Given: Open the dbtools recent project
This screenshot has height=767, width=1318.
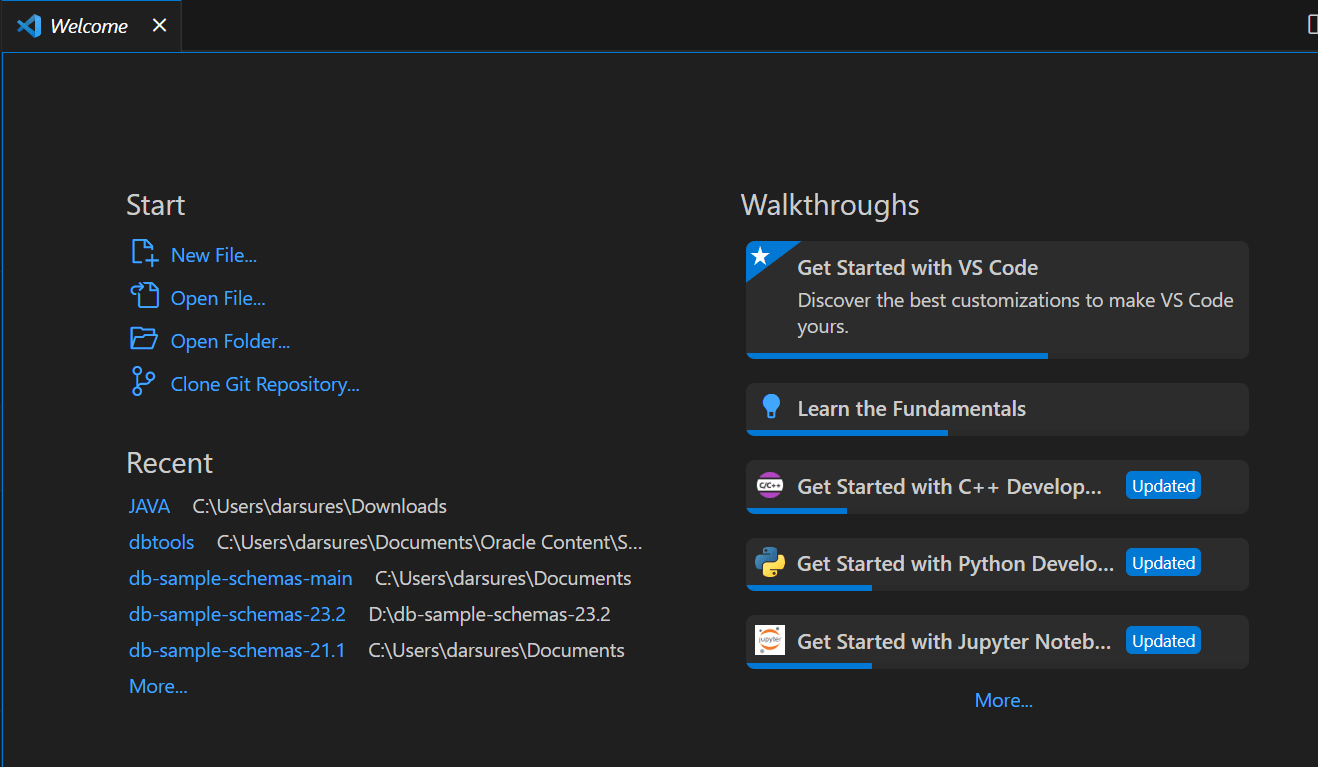Looking at the screenshot, I should click(x=161, y=541).
